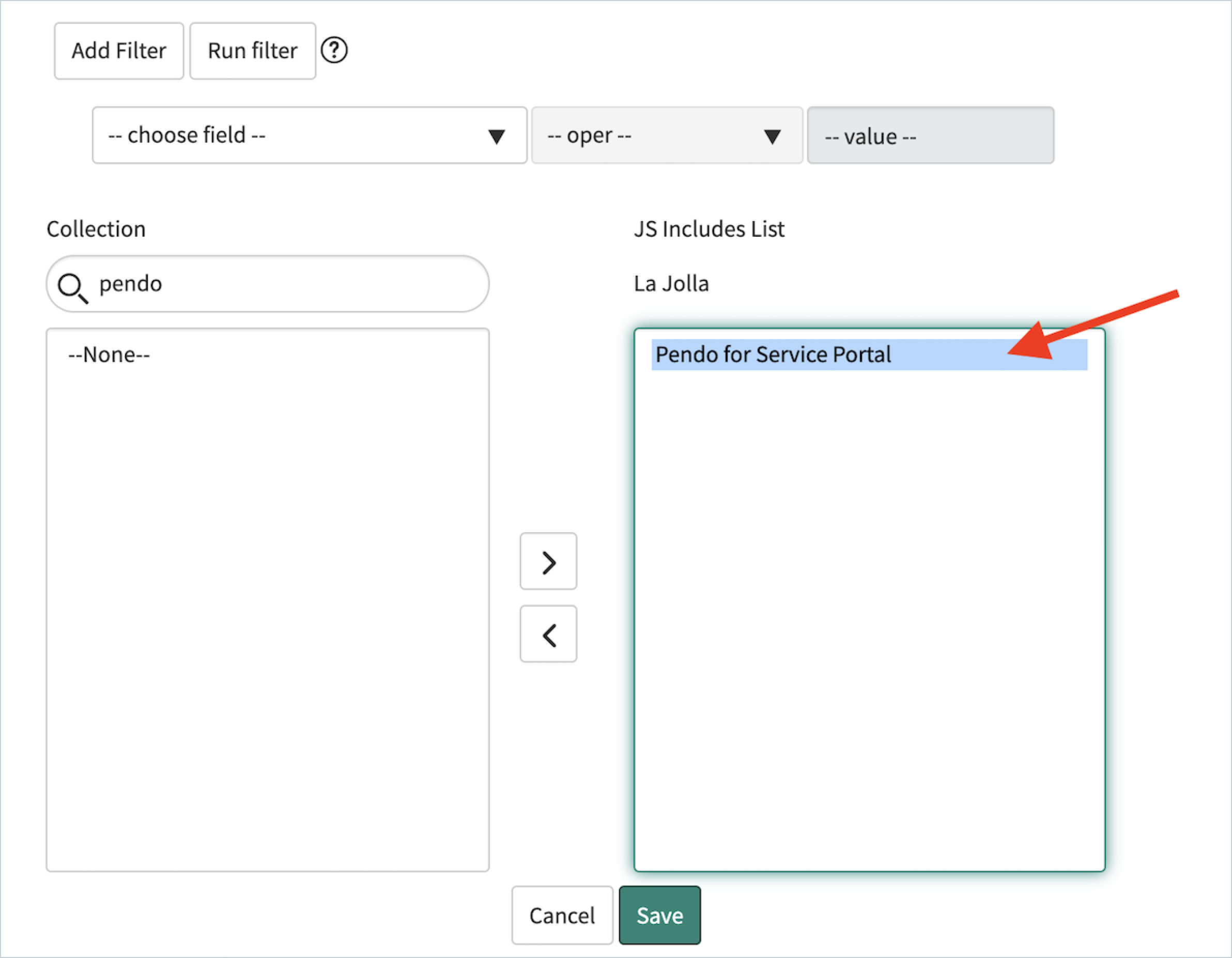Viewport: 1232px width, 958px height.
Task: Click the Add Filter button
Action: click(x=119, y=51)
